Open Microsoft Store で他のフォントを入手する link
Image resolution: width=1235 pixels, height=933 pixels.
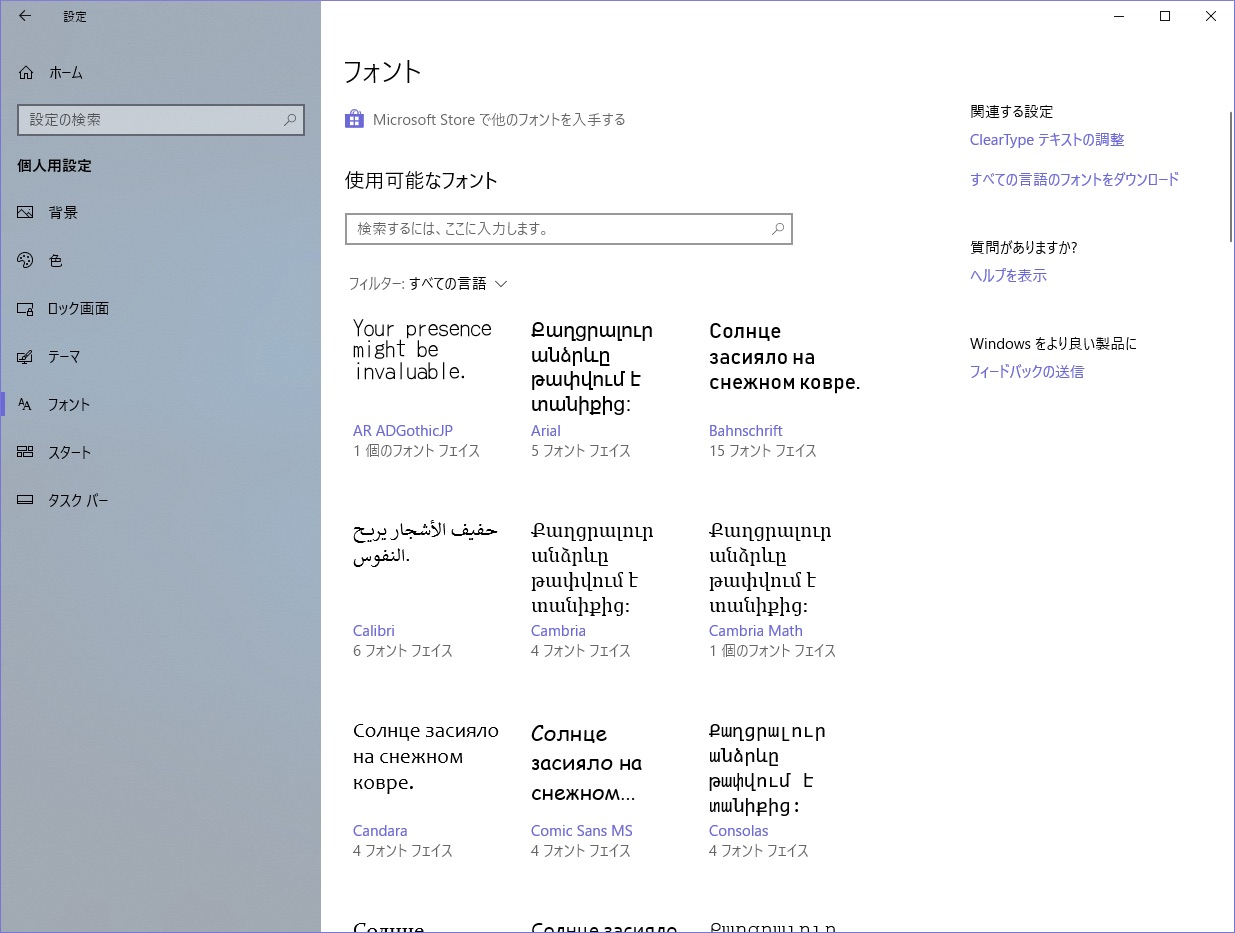tap(499, 120)
